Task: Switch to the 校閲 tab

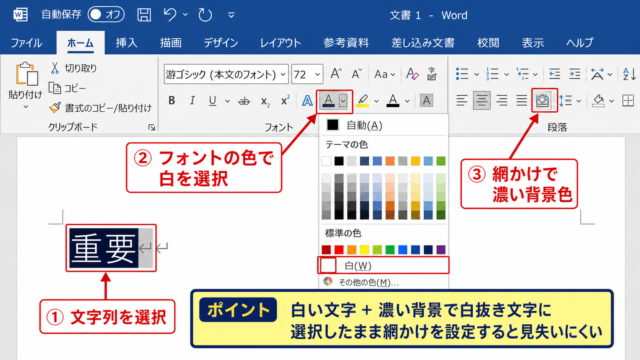Action: coord(488,43)
